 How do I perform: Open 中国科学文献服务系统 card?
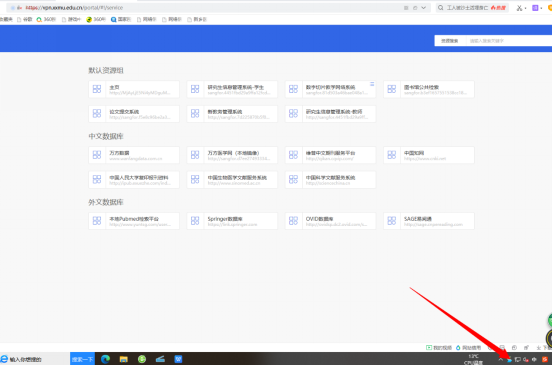point(330,180)
